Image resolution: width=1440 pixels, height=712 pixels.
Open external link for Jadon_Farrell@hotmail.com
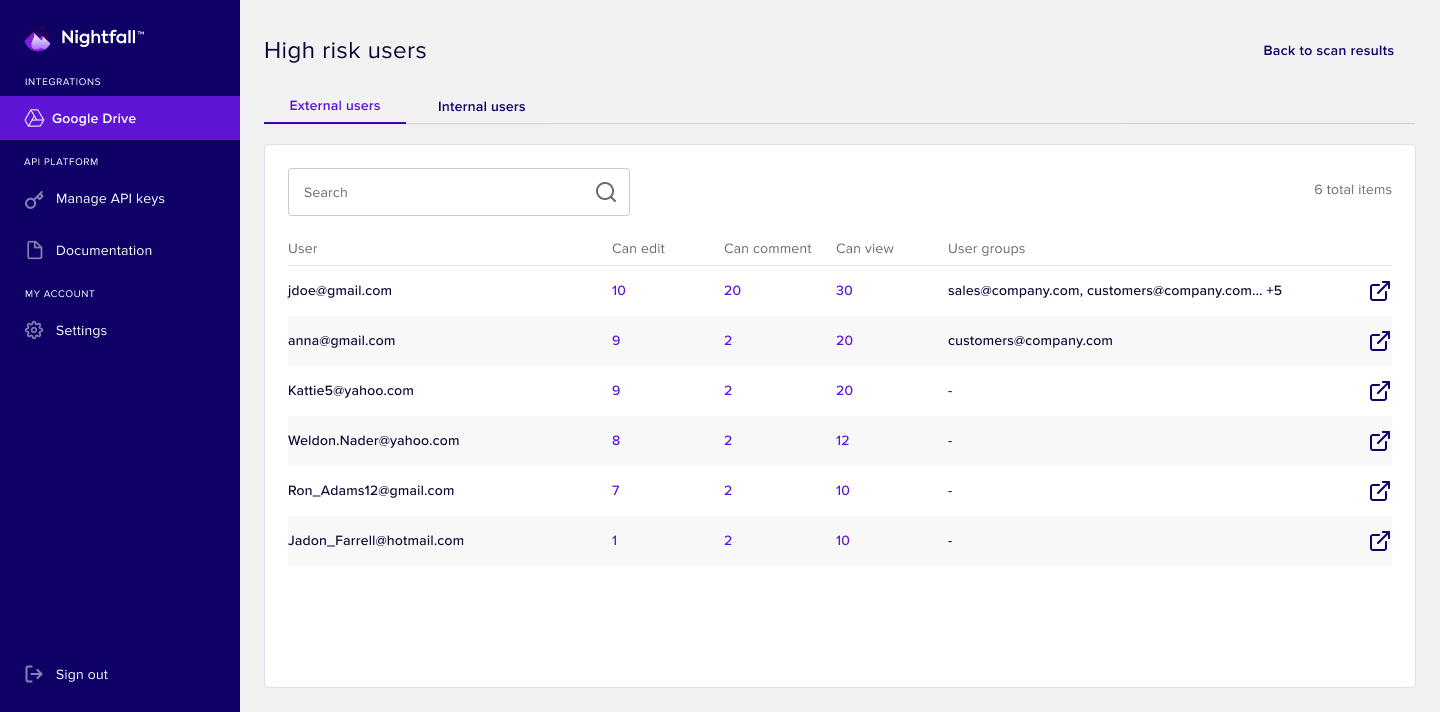click(x=1379, y=541)
